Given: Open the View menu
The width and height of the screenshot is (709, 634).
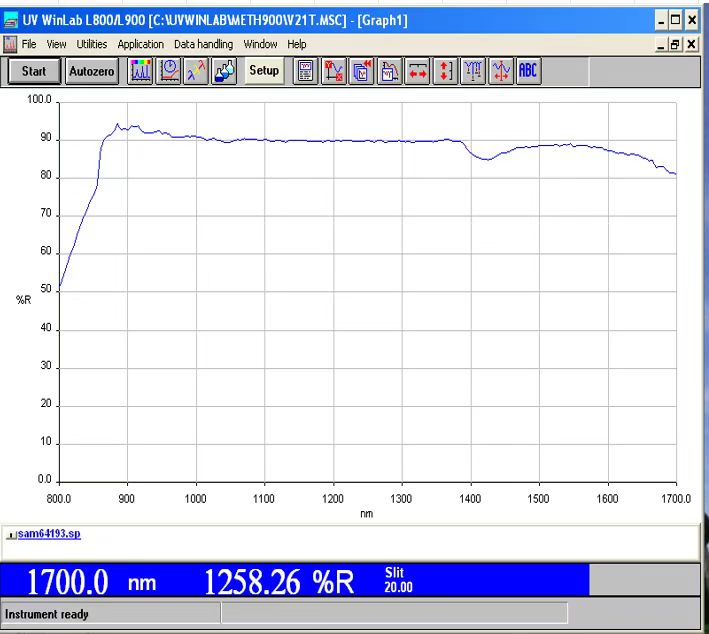Looking at the screenshot, I should [x=57, y=44].
